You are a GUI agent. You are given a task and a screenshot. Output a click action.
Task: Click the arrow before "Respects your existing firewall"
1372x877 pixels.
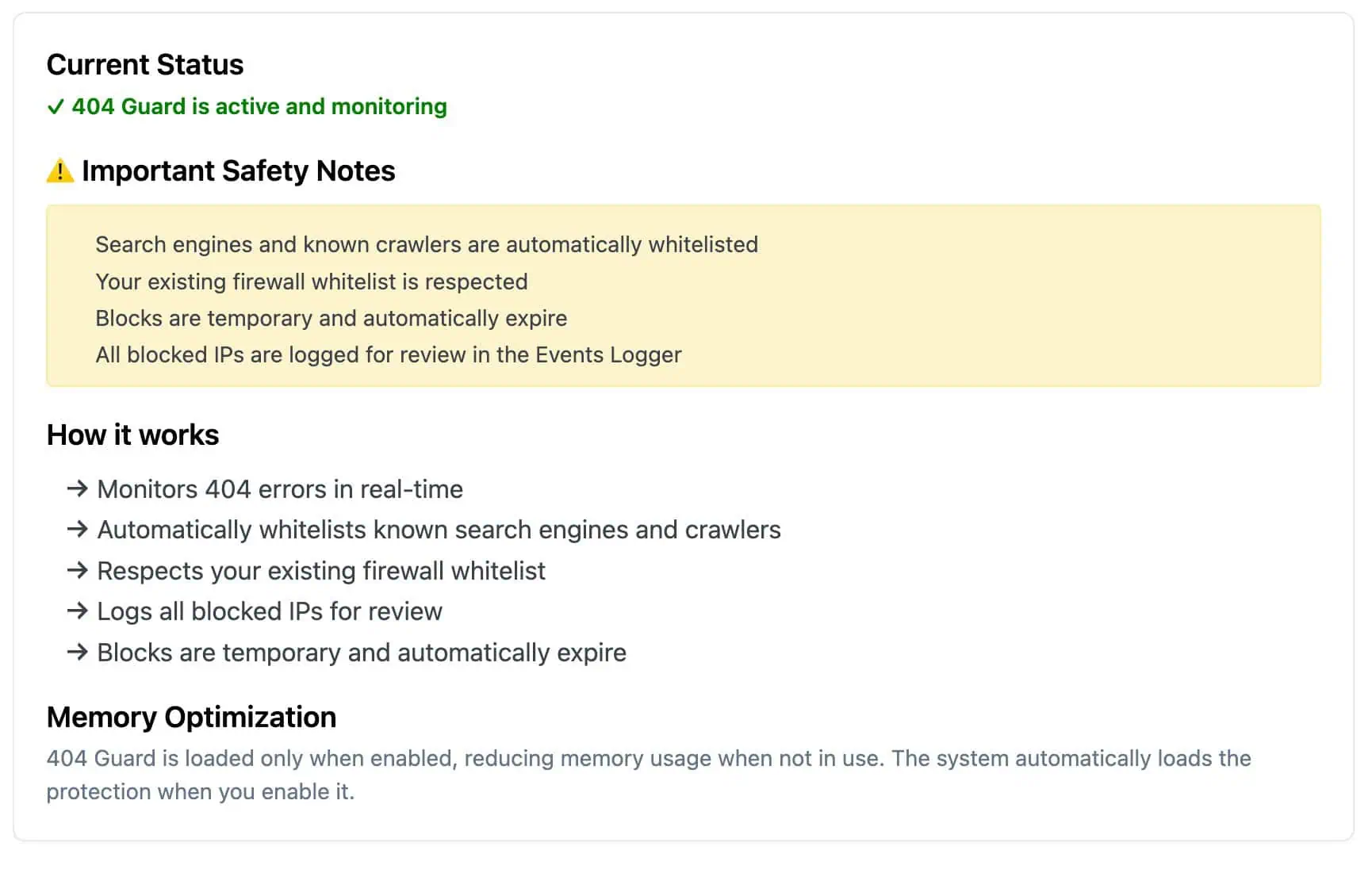pos(77,570)
